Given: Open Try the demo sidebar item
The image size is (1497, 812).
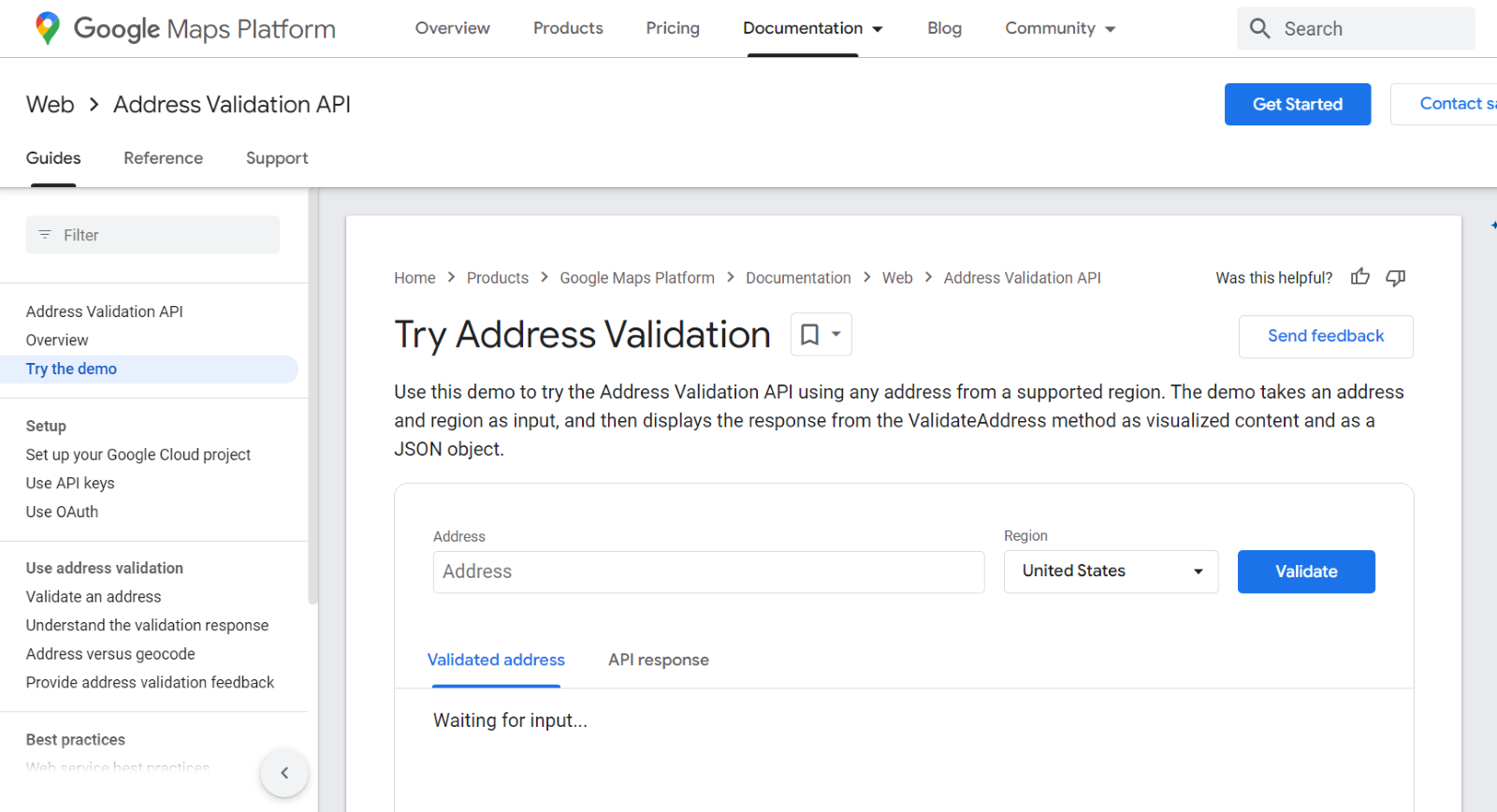Looking at the screenshot, I should (71, 369).
